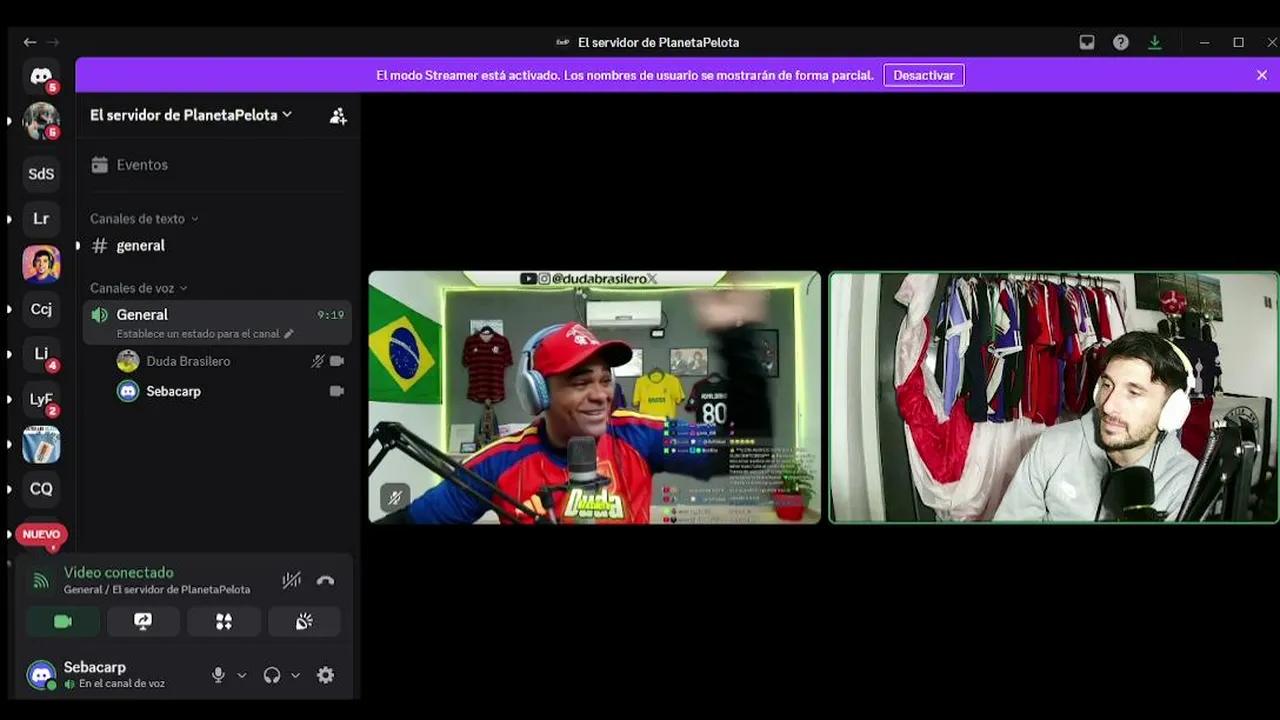This screenshot has width=1280, height=720.
Task: Click the green connection signal icon
Action: (x=41, y=580)
